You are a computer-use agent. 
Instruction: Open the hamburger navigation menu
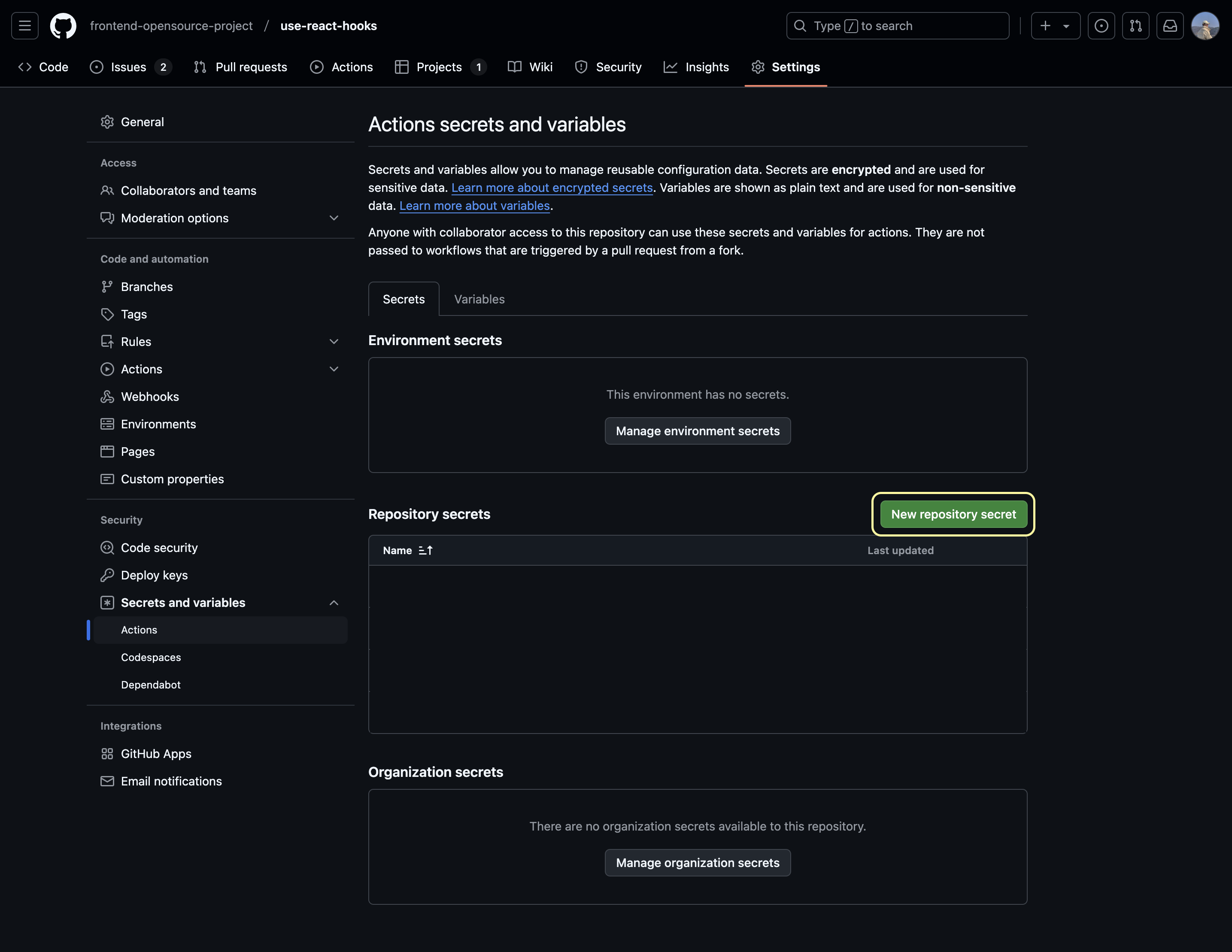click(x=25, y=26)
